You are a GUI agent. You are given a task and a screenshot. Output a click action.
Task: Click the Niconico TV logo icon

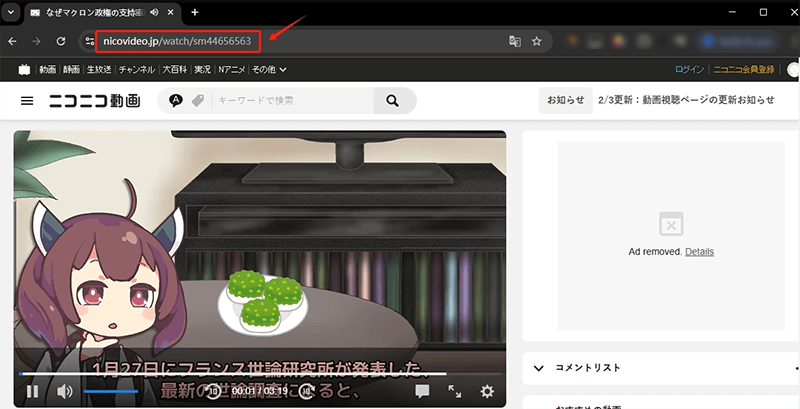click(24, 69)
